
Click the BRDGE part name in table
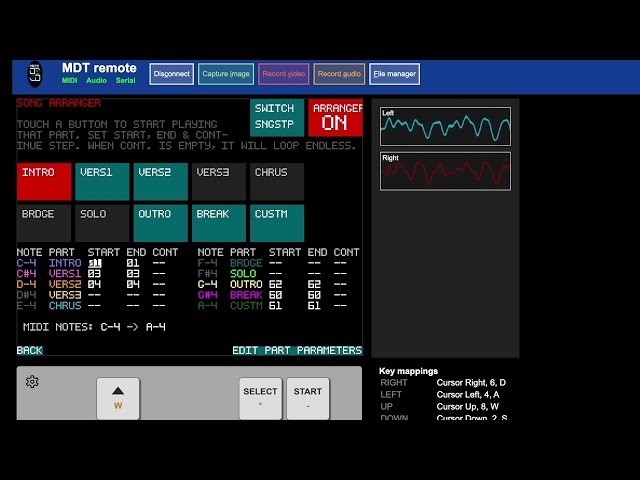(246, 263)
